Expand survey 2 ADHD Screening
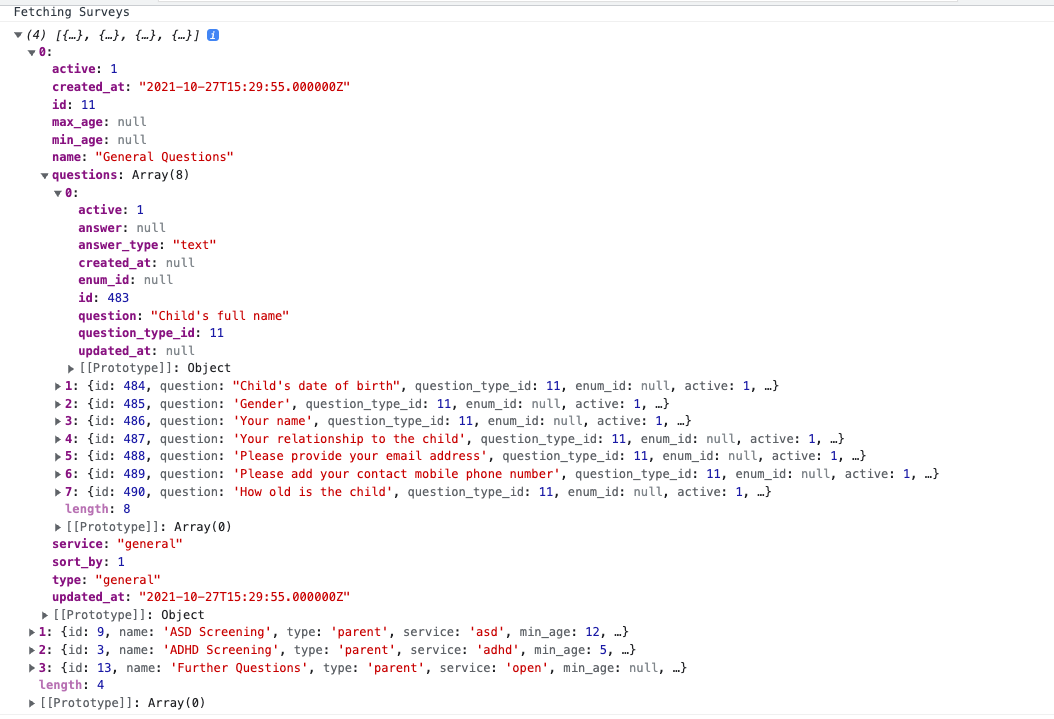The image size is (1054, 719). click(32, 650)
